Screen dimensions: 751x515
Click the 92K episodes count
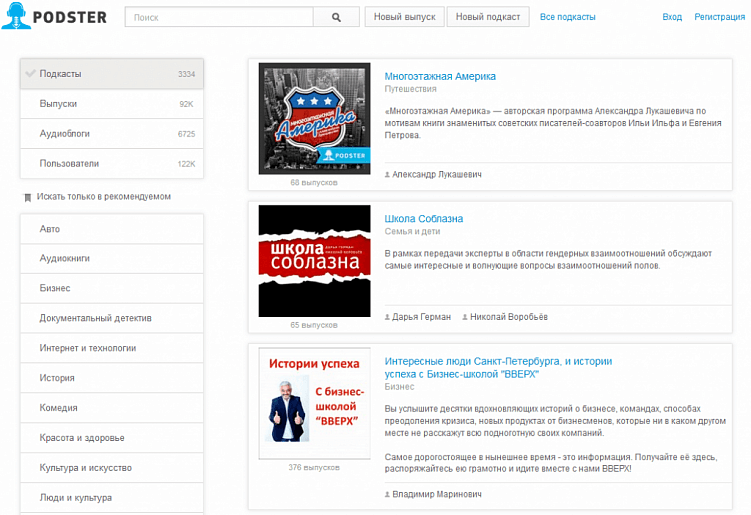pyautogui.click(x=186, y=104)
